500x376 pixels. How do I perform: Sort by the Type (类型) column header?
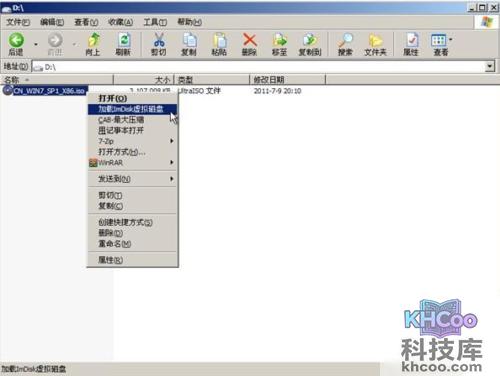click(212, 80)
